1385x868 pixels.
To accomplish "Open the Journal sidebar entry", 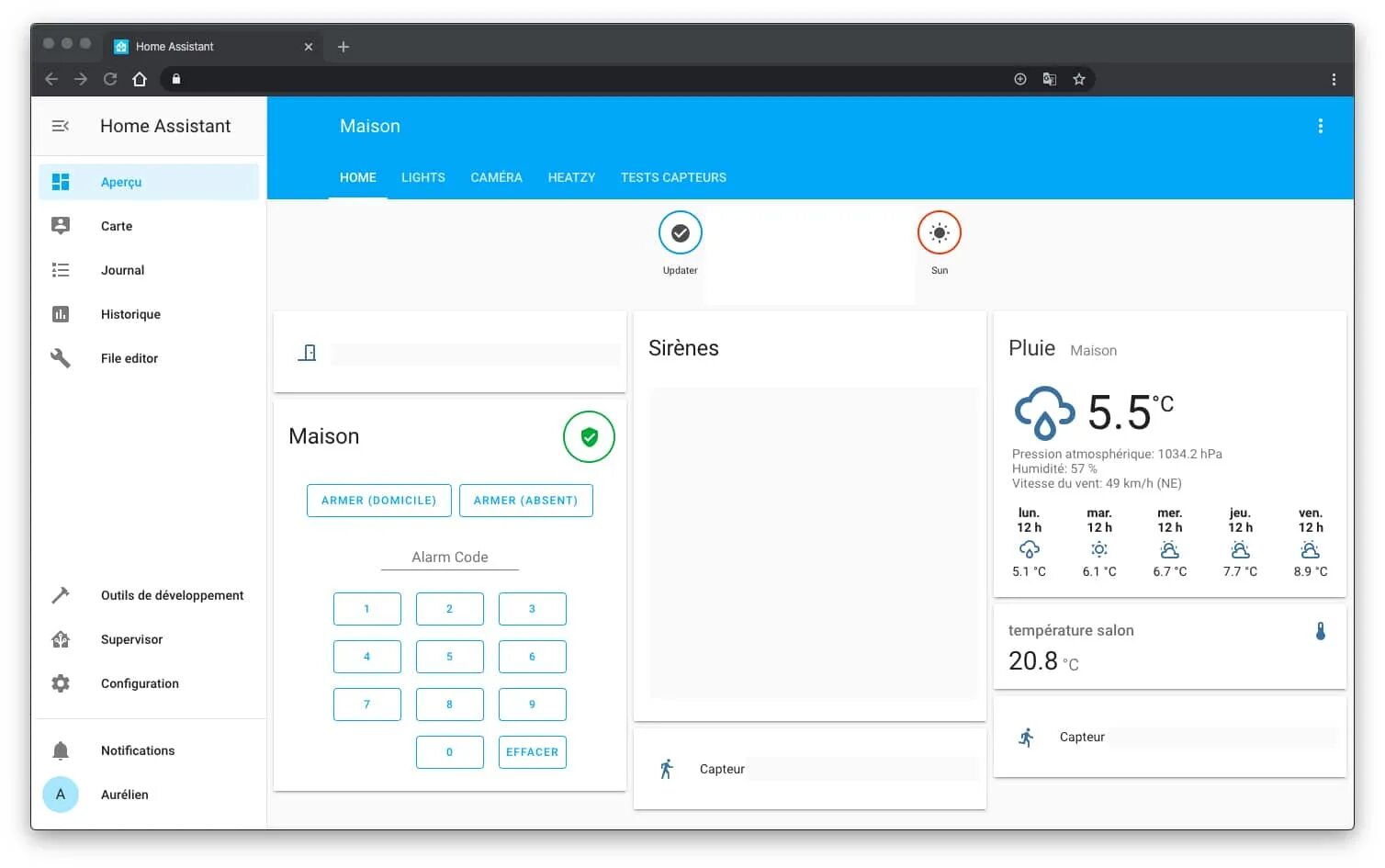I will coord(149,270).
